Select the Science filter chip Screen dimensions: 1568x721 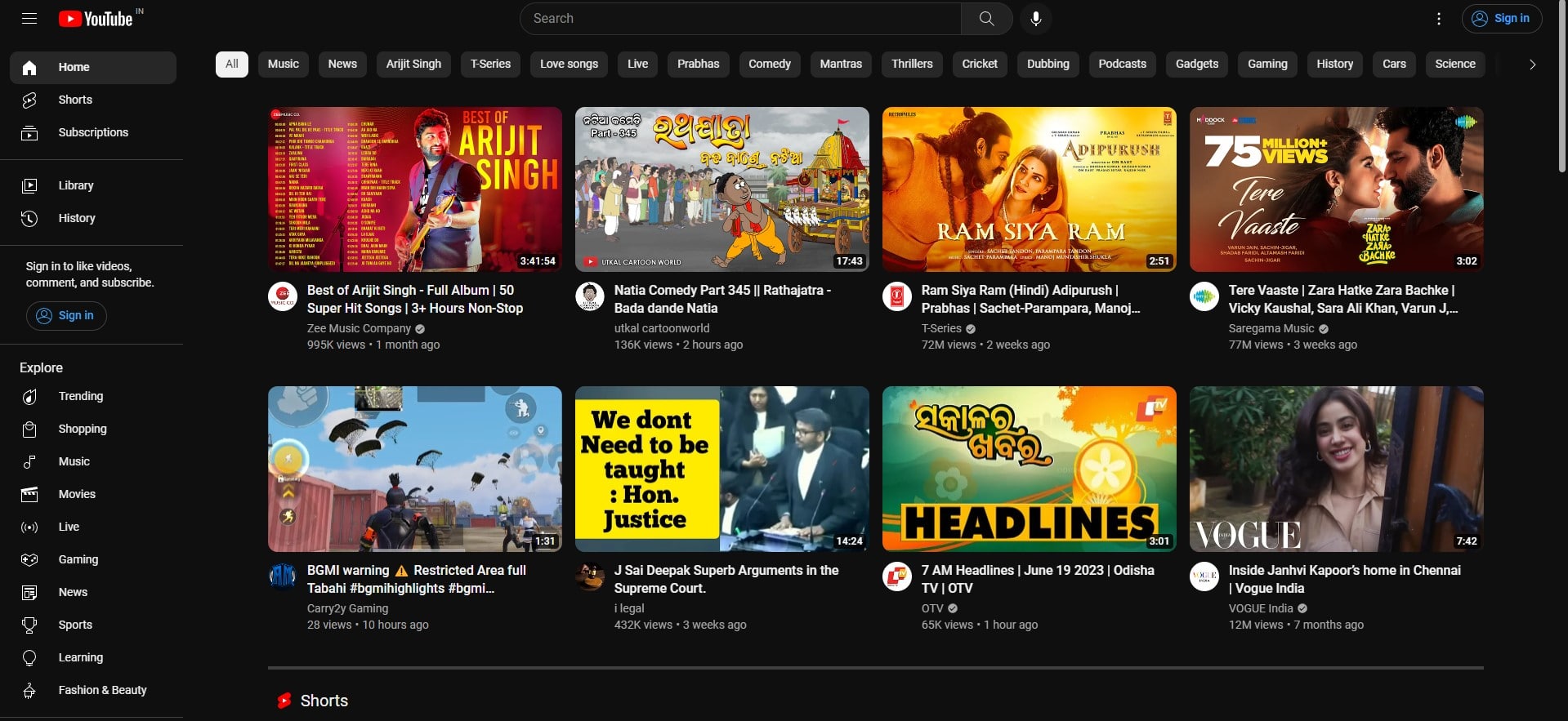pos(1455,64)
